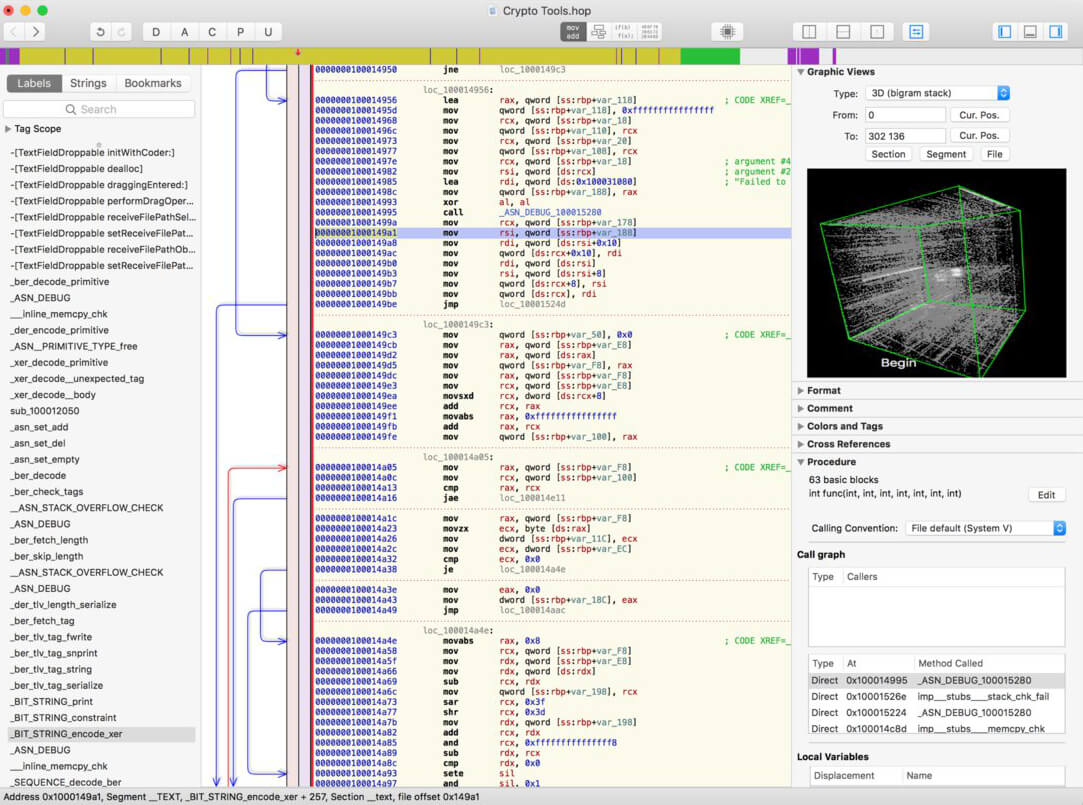Screen dimensions: 1083x805
Task: Expand the Cross References section
Action: click(x=801, y=445)
